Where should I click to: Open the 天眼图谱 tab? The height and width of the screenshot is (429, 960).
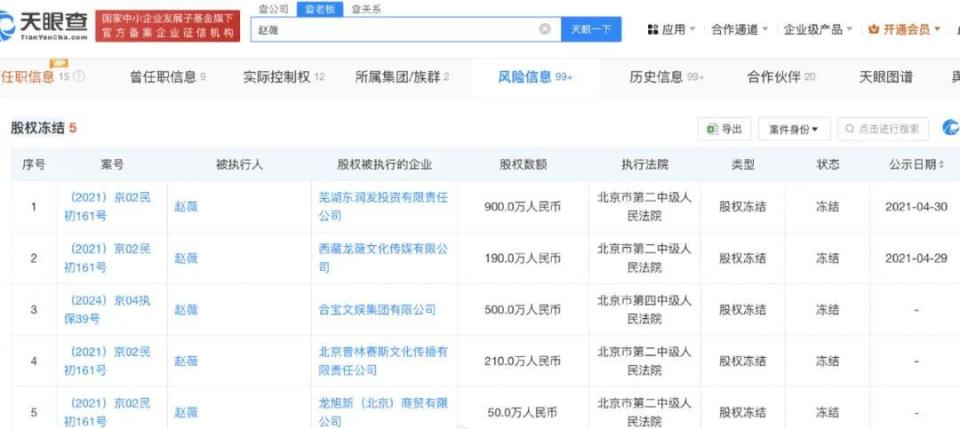point(886,77)
